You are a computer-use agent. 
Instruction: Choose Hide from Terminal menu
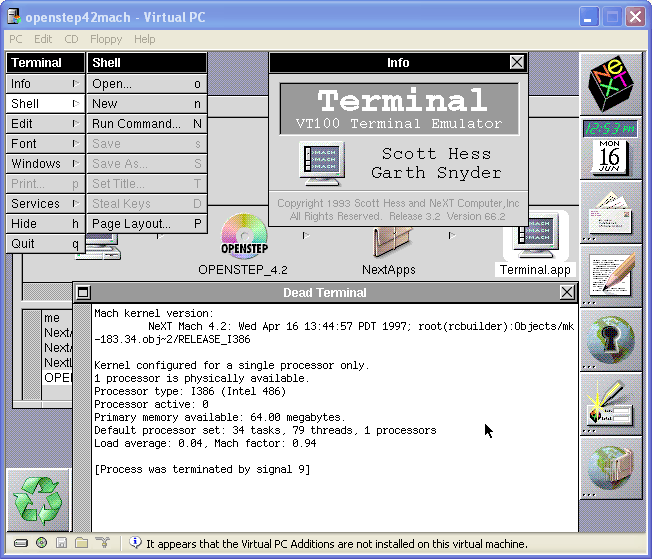pos(45,223)
